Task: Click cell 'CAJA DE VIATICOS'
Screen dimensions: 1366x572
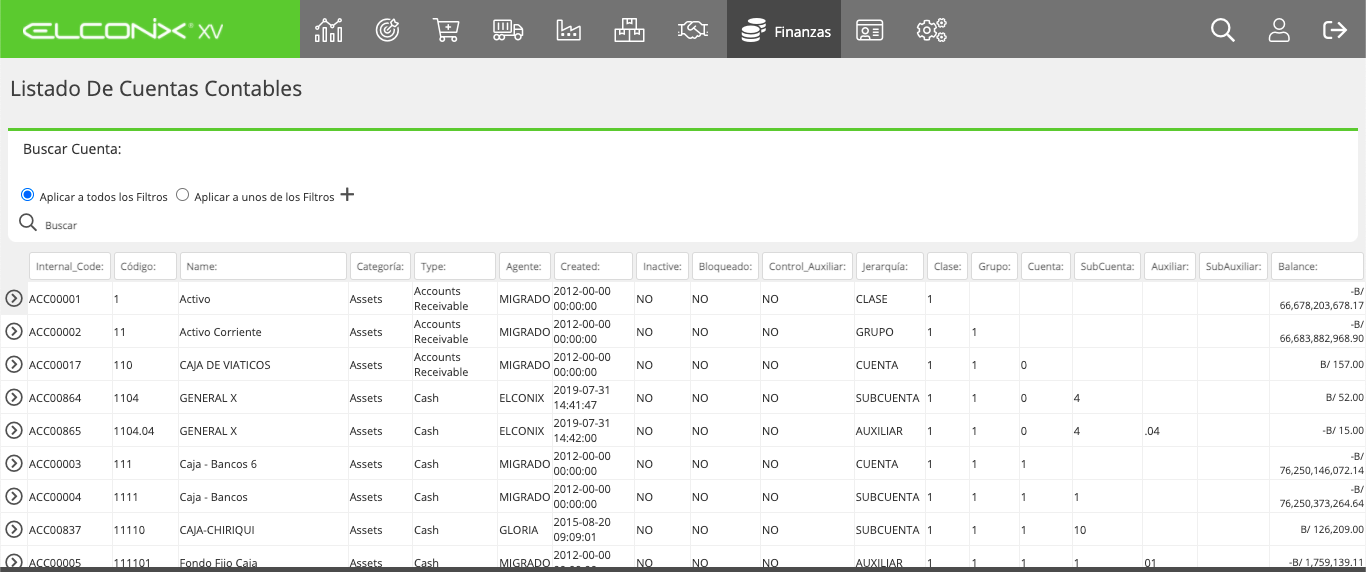Action: tap(225, 365)
